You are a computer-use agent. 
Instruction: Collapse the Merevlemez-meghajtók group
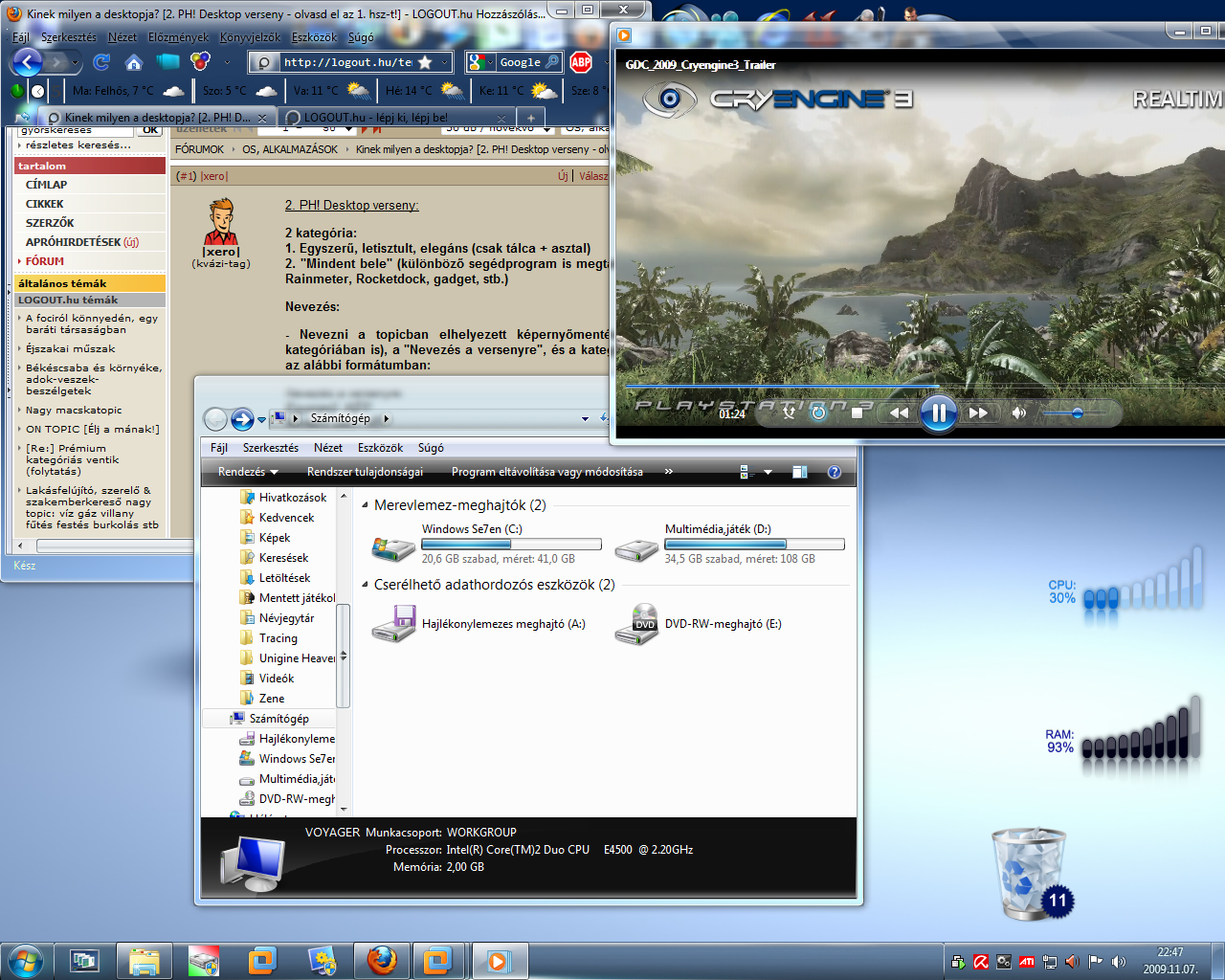365,505
